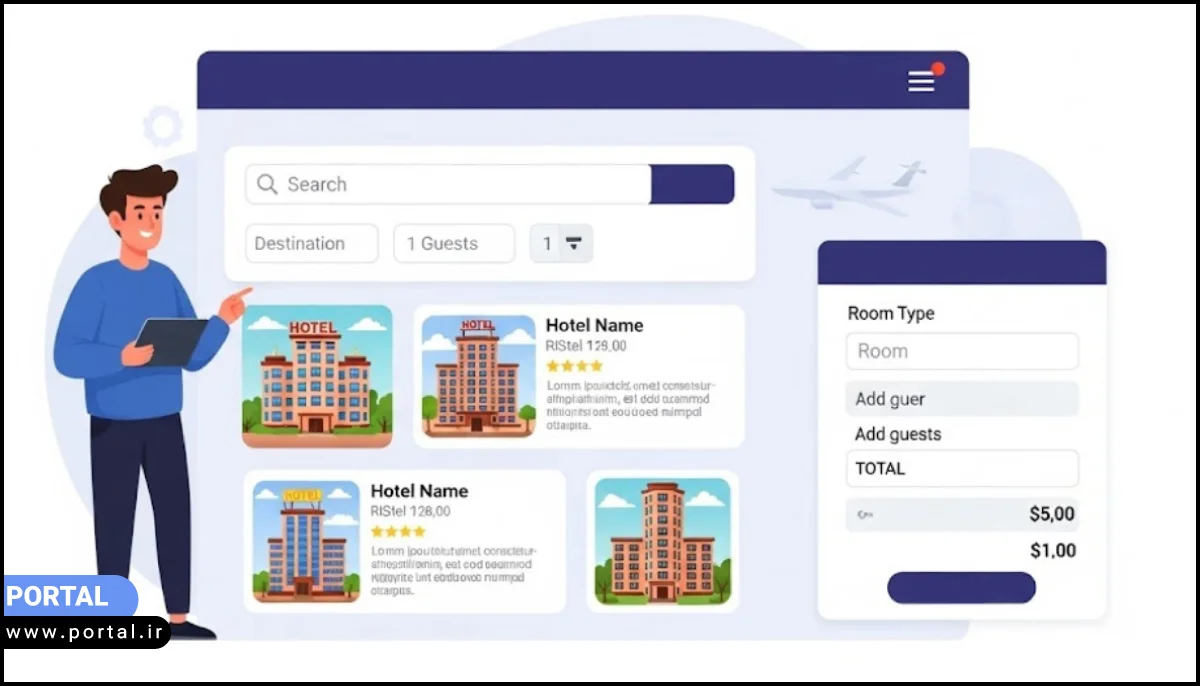Open the hamburger menu icon
The width and height of the screenshot is (1200, 686).
920,82
